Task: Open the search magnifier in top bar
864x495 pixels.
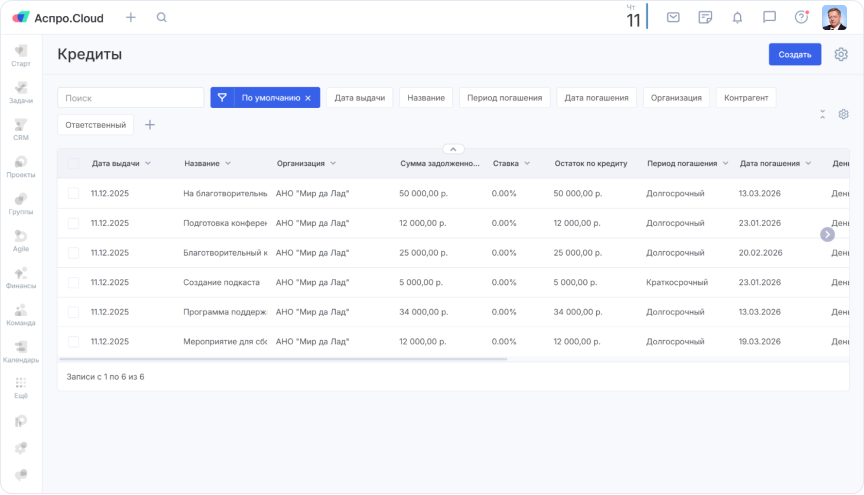Action: (x=162, y=17)
